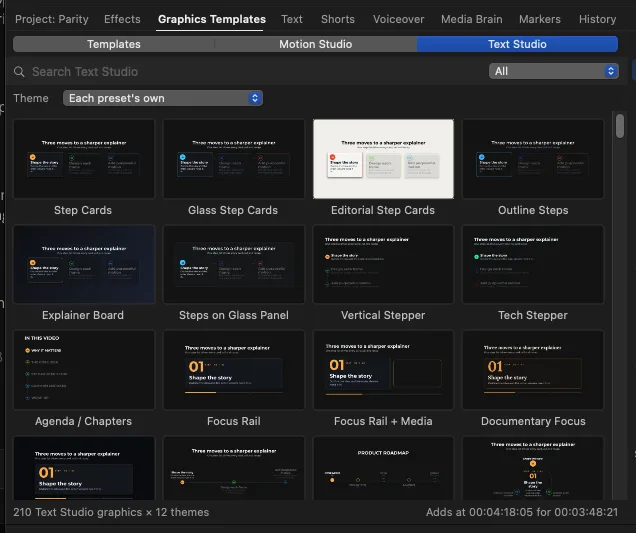Click the 'Step Cards' label
This screenshot has width=636, height=533.
[83, 210]
